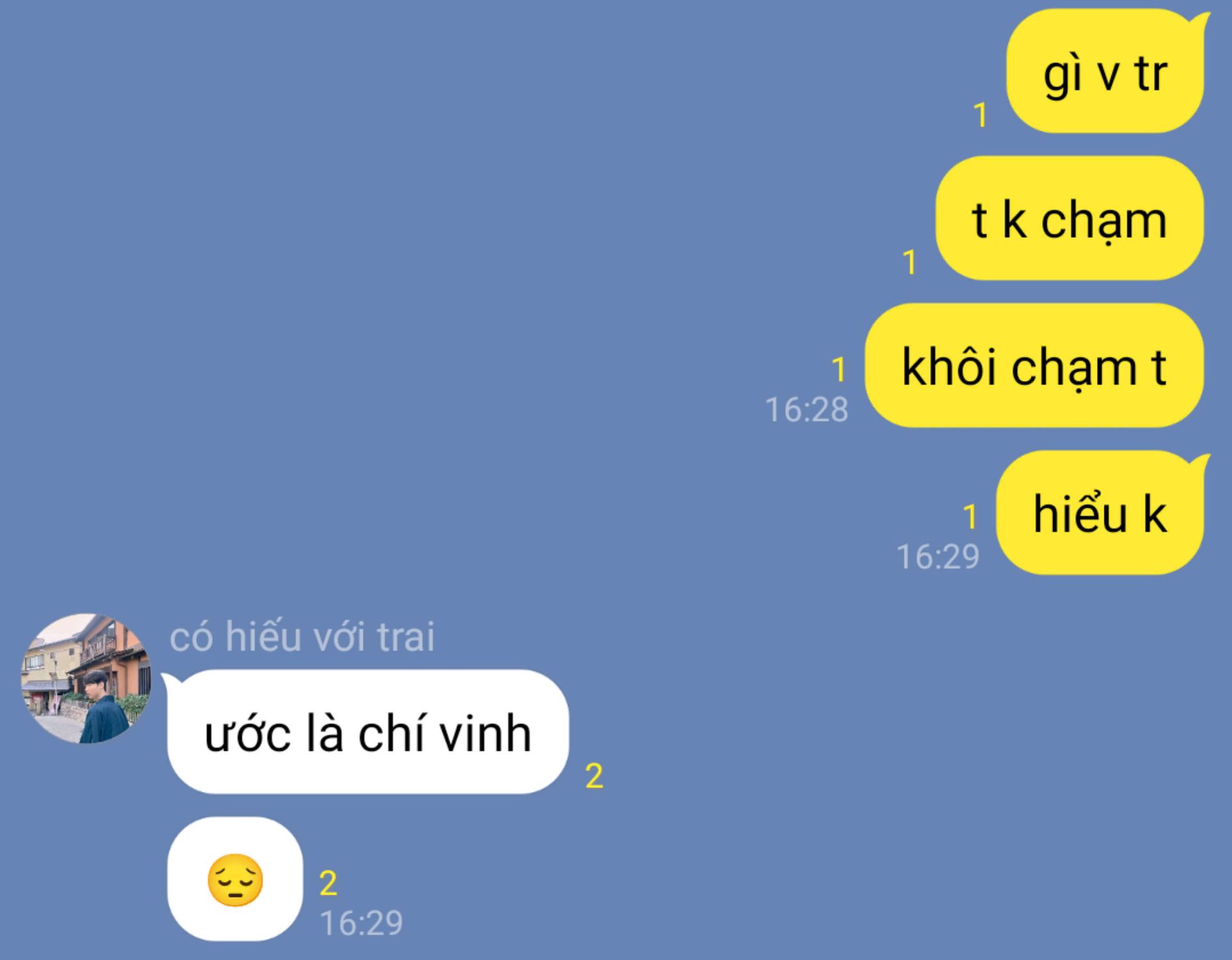Select the 't k chạm' message bubble

click(1069, 218)
